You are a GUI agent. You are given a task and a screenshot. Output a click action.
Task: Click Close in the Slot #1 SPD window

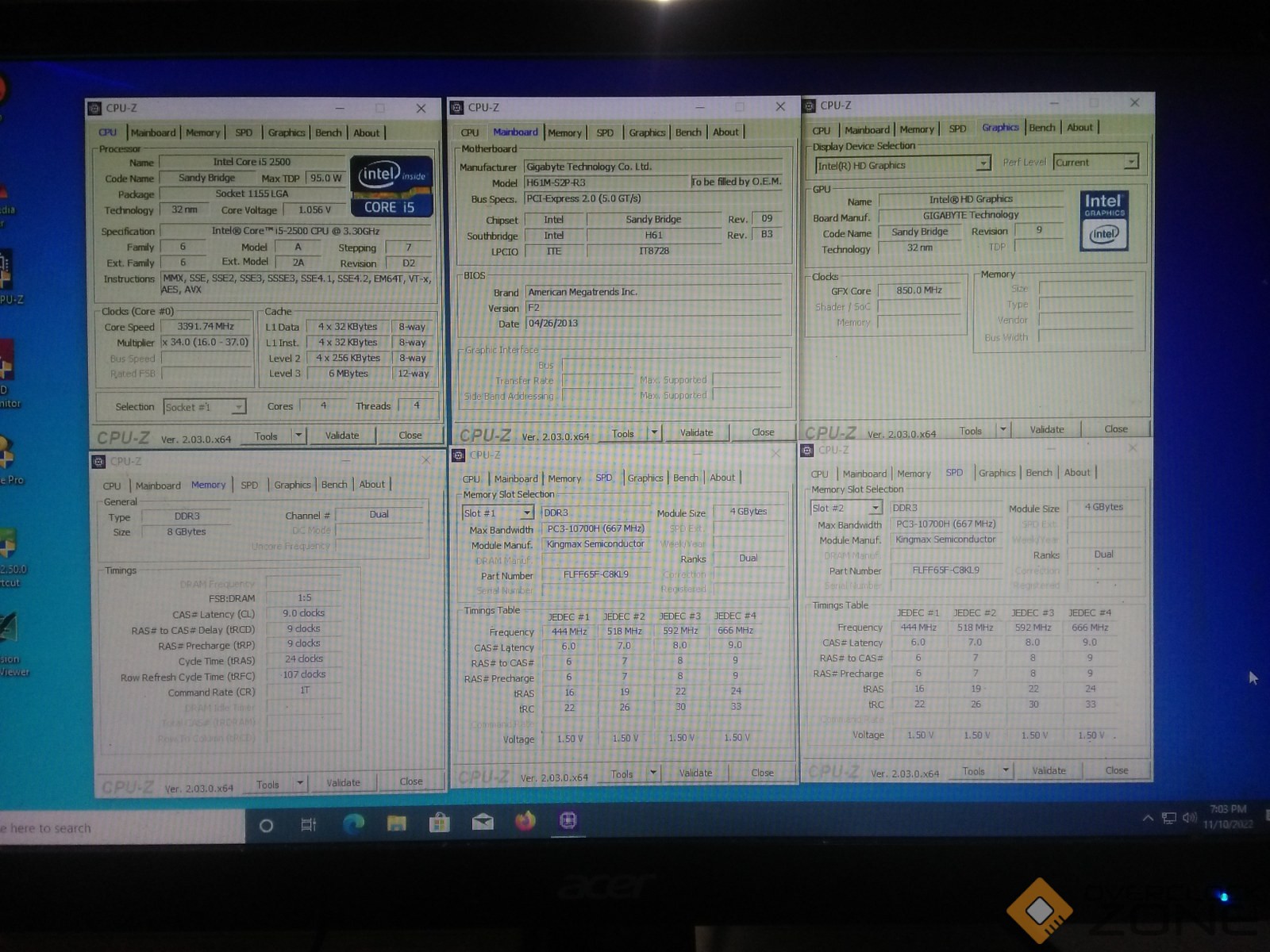pos(762,773)
